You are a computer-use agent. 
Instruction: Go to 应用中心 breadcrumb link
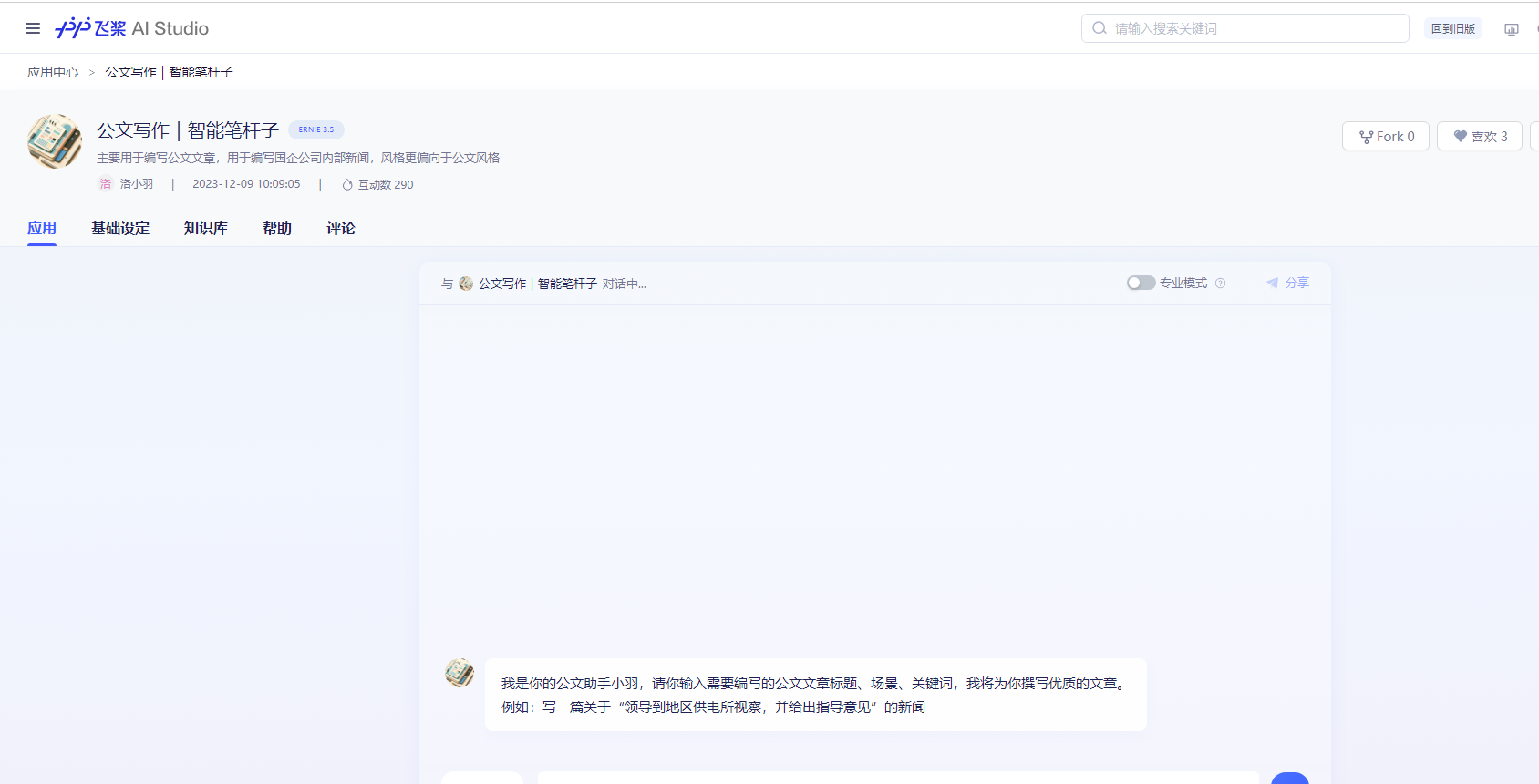(x=53, y=72)
